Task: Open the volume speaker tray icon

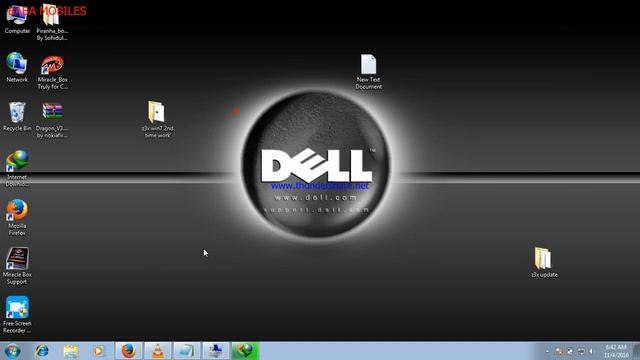Action: pyautogui.click(x=591, y=351)
